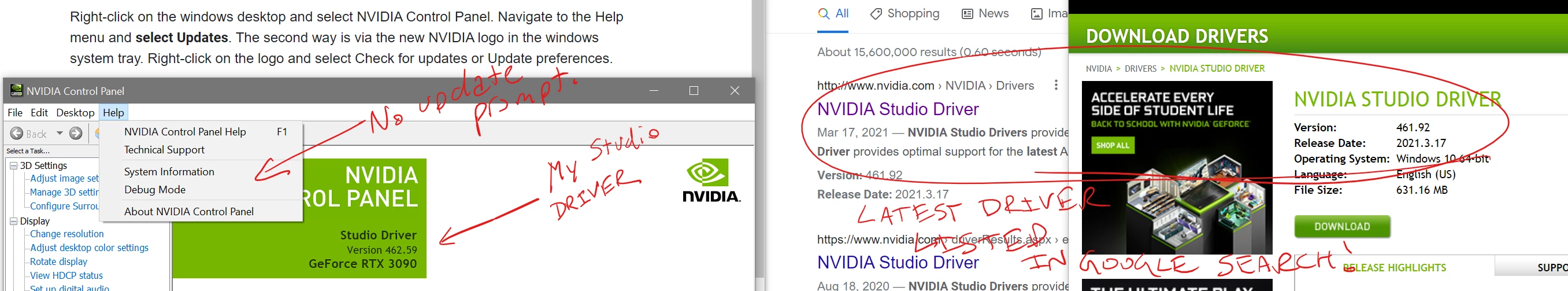Click the News newspaper icon
The height and width of the screenshot is (291, 1568).
[968, 14]
